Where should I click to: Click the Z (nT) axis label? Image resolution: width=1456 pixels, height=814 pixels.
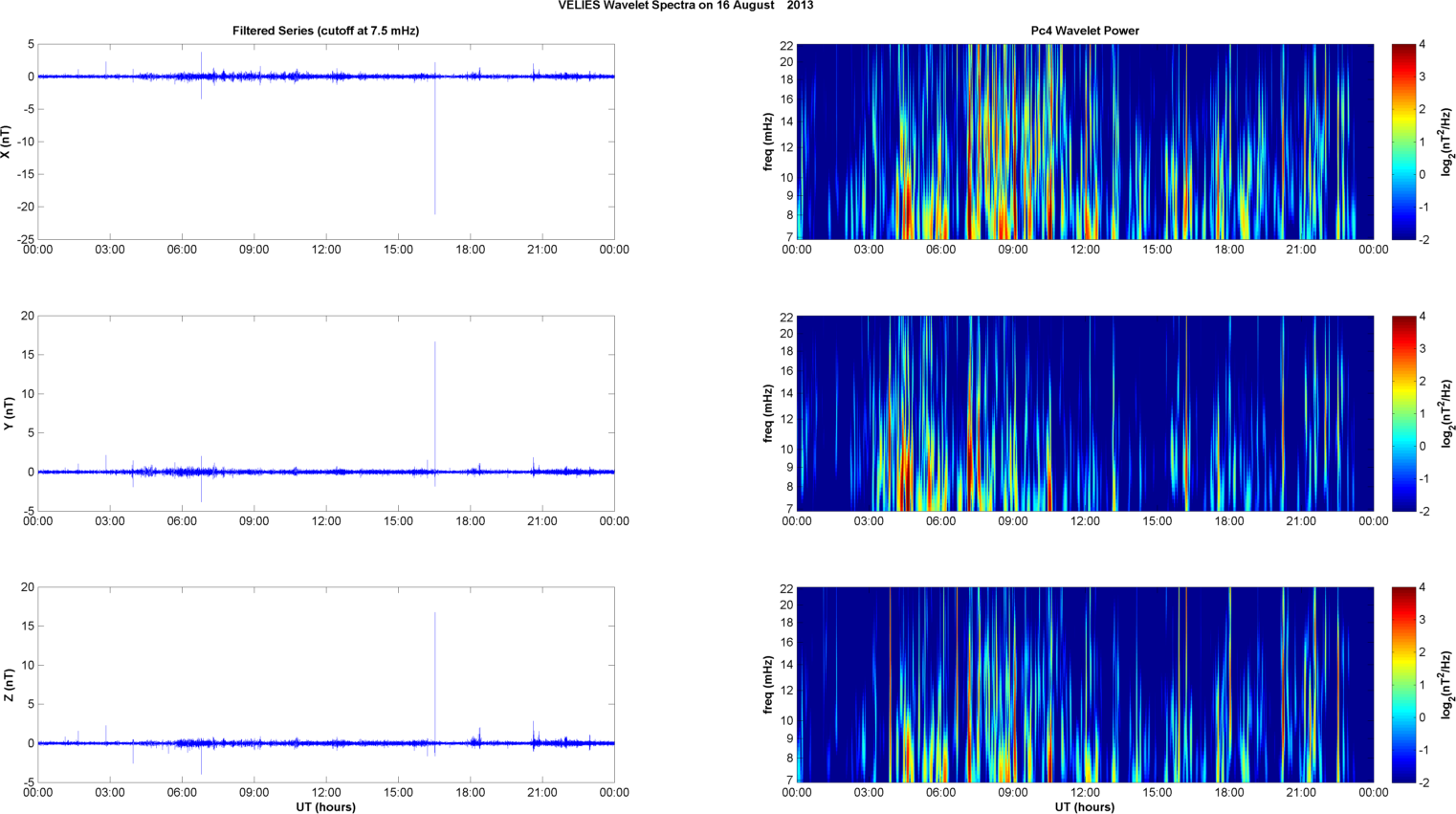pos(7,685)
